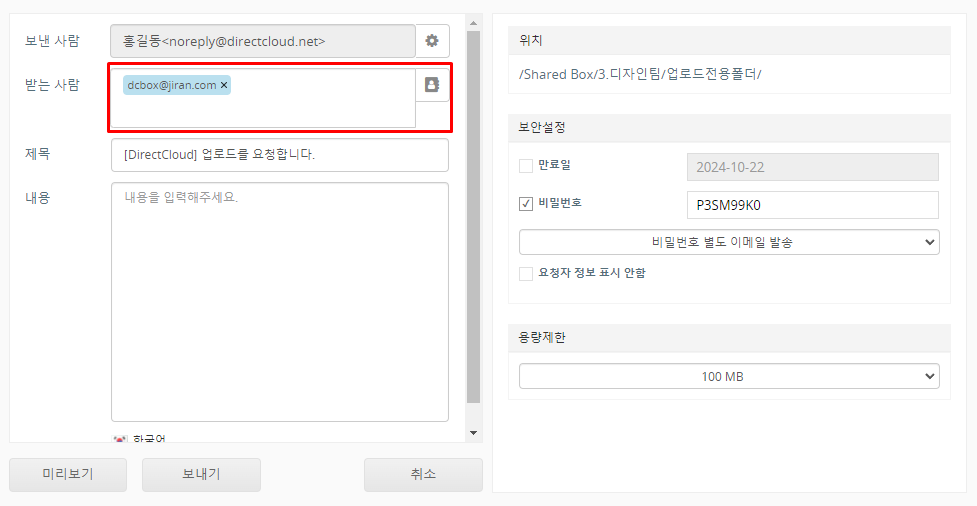Click the expiration date field 2024-10-22
Viewport: 977px width, 506px height.
click(812, 167)
